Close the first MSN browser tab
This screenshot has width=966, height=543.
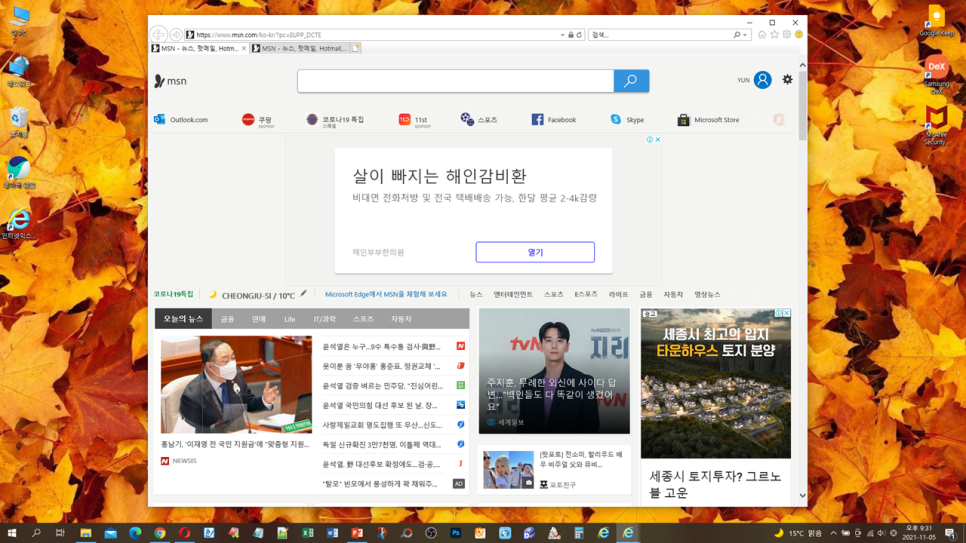pos(244,48)
